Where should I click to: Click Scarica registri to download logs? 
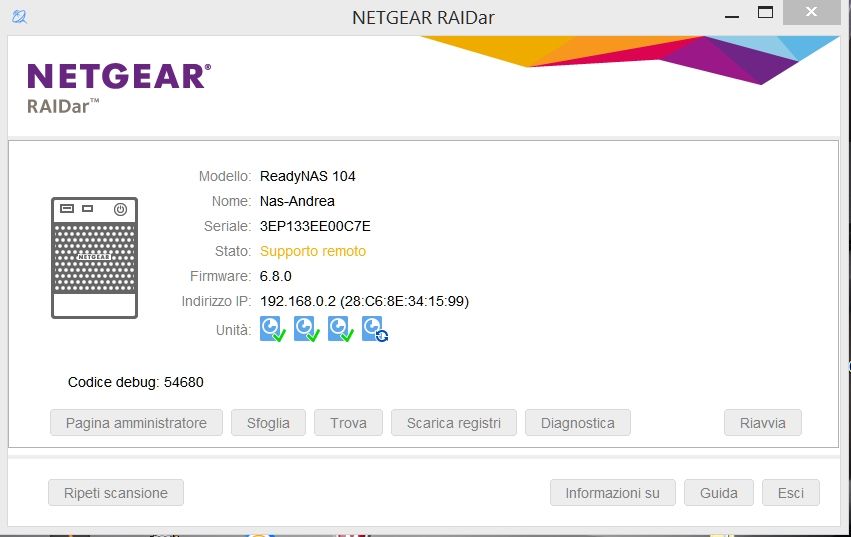coord(454,423)
